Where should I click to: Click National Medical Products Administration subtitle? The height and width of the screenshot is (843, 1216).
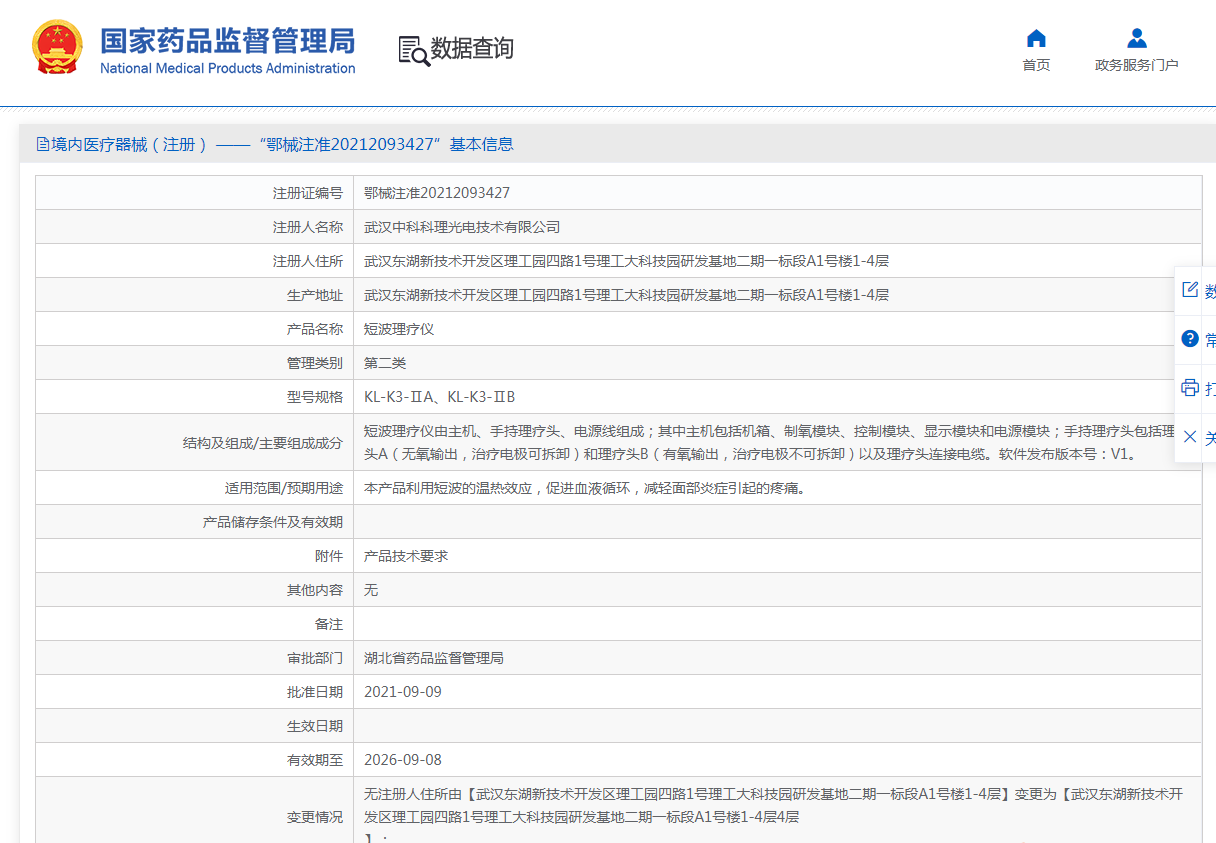(228, 68)
